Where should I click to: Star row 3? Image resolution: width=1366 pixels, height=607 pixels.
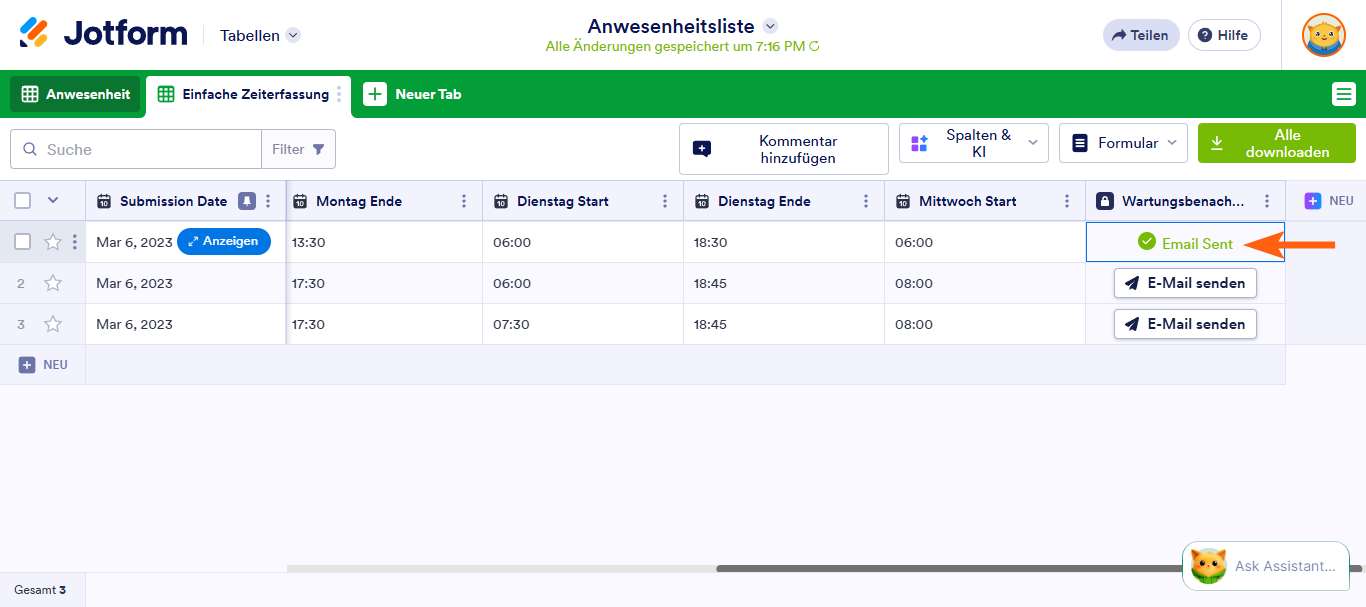(x=53, y=324)
